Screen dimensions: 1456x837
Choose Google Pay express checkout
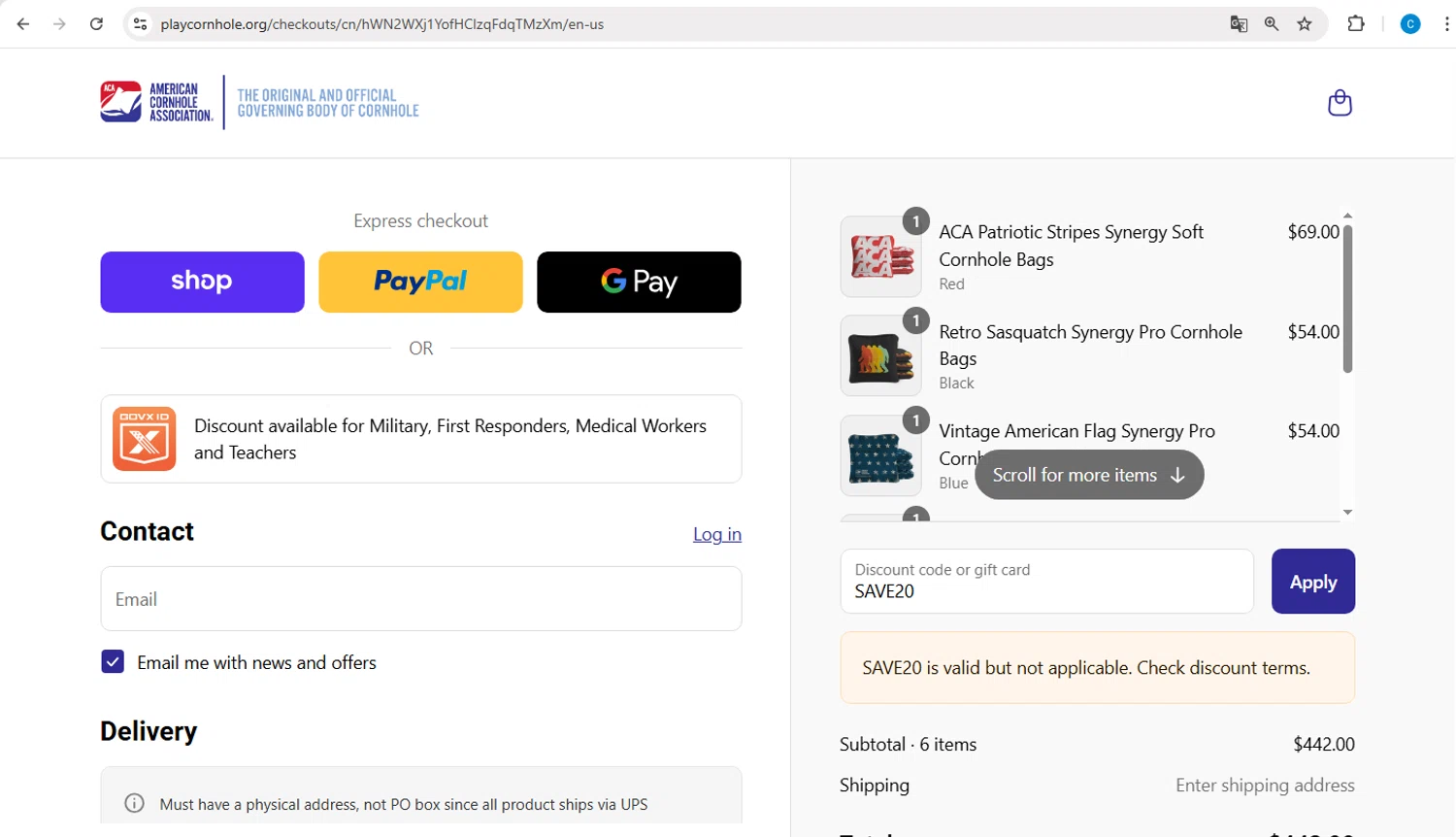(639, 282)
